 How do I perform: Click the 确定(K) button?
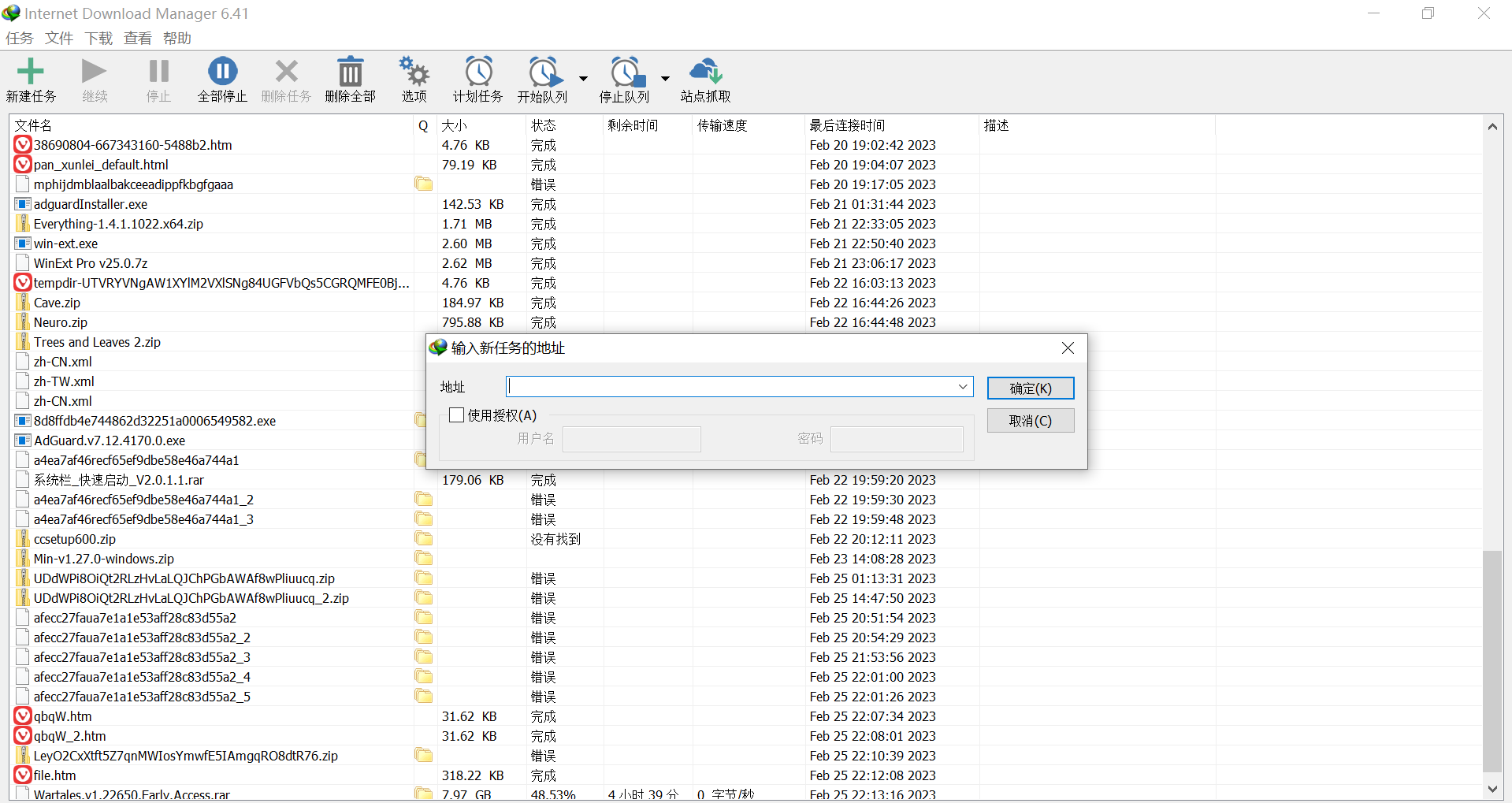(x=1030, y=388)
